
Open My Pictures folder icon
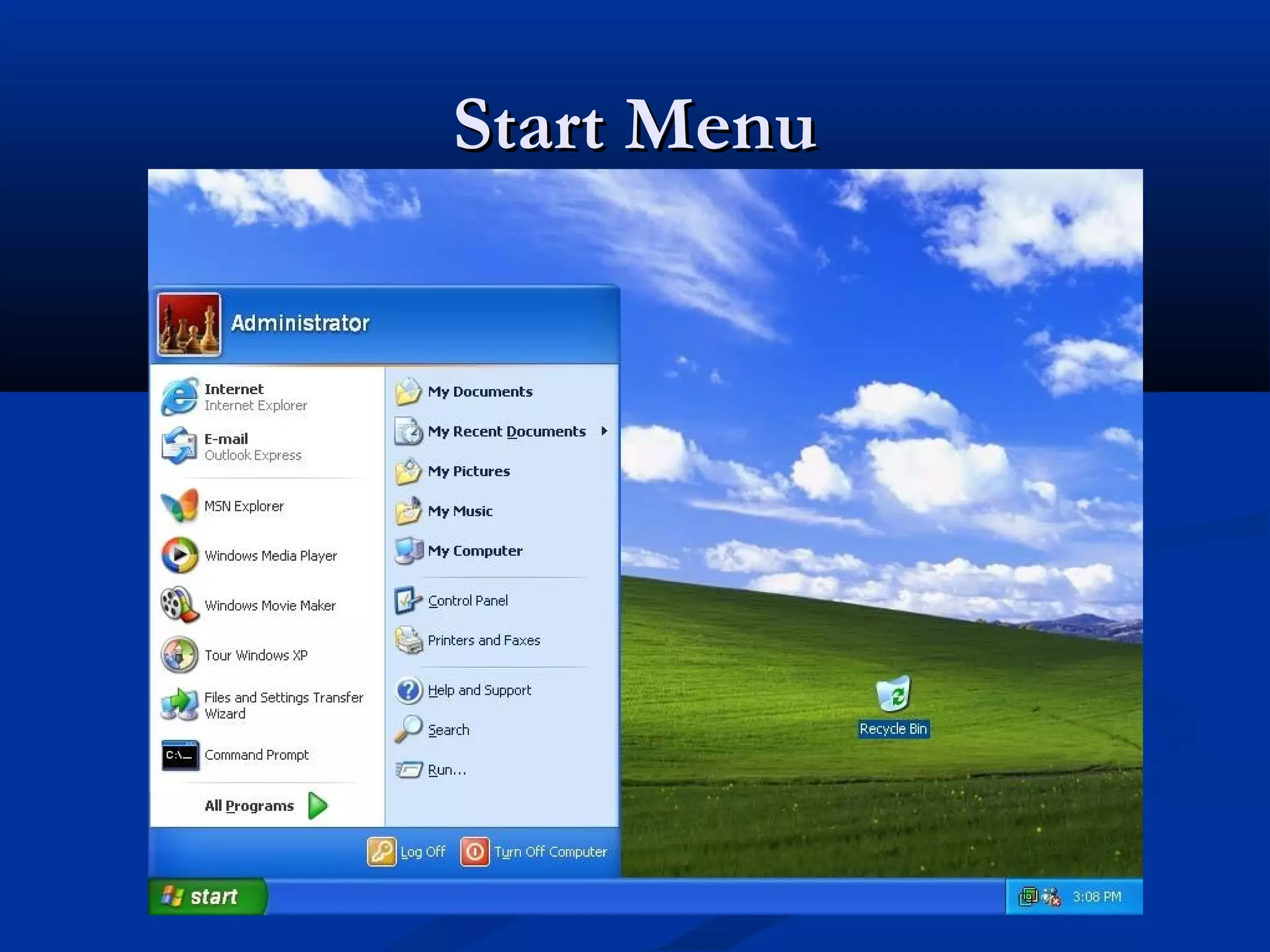(x=409, y=471)
